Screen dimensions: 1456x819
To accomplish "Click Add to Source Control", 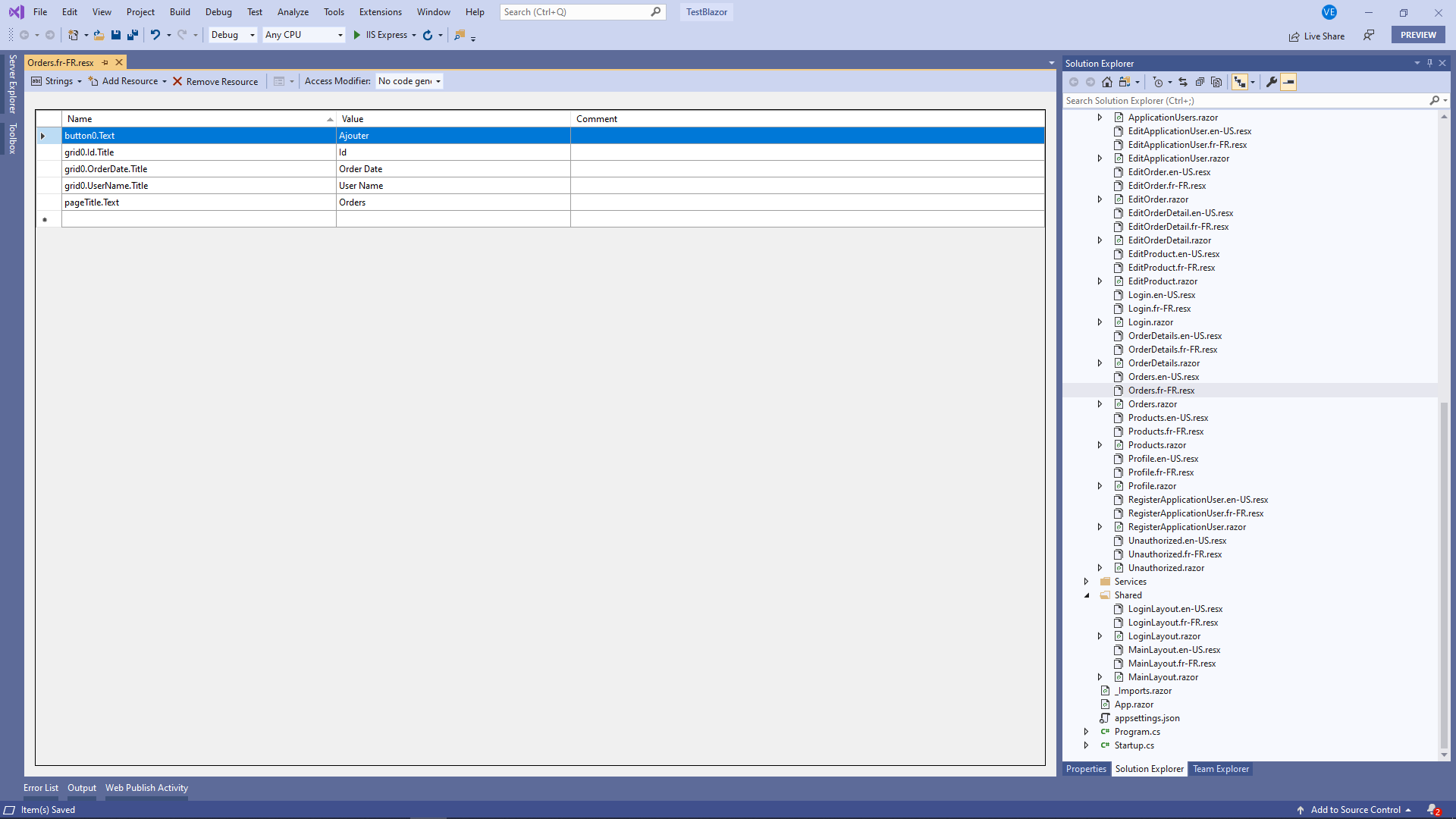I will 1354,810.
